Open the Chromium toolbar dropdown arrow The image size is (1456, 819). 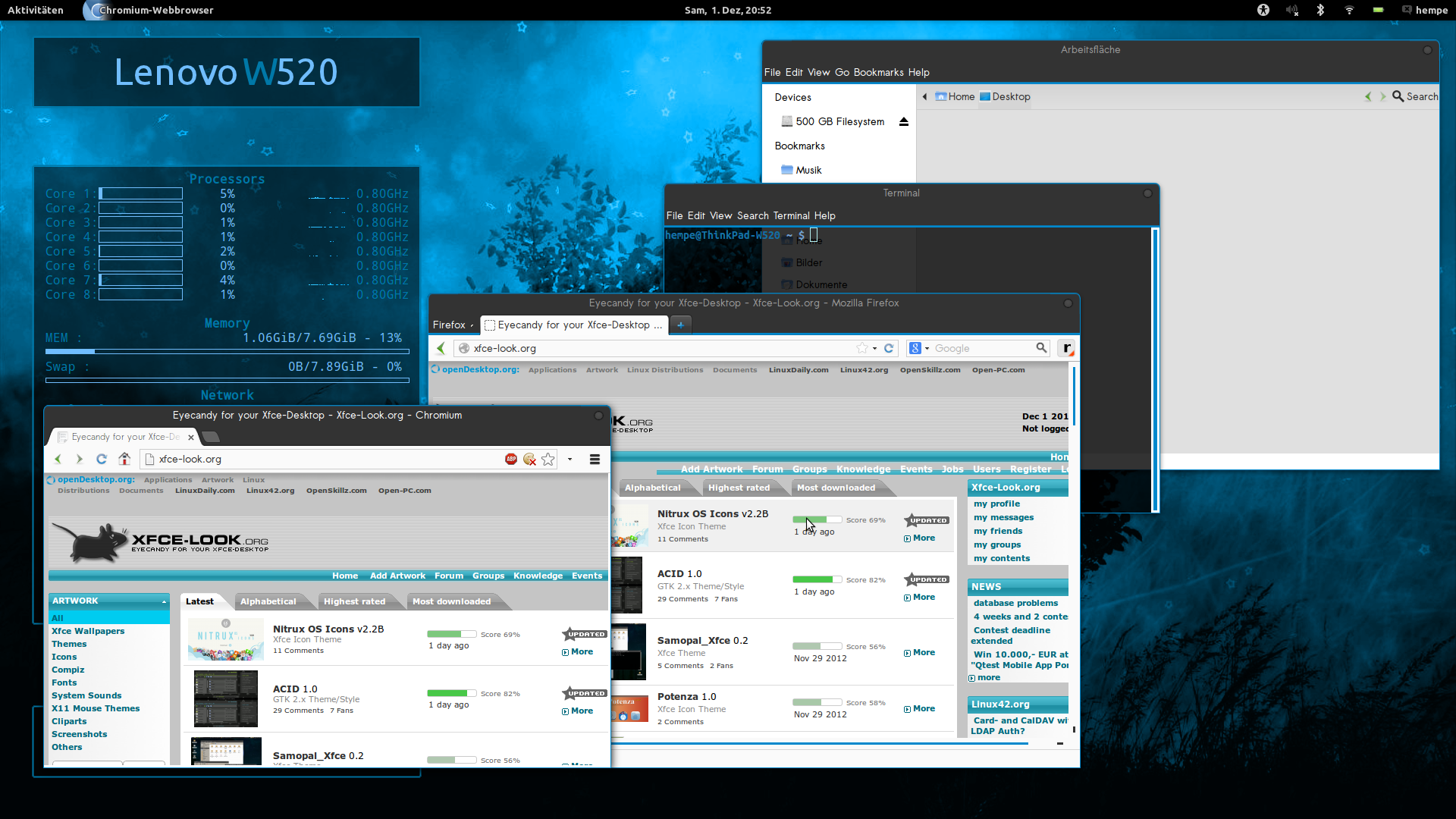[x=570, y=459]
